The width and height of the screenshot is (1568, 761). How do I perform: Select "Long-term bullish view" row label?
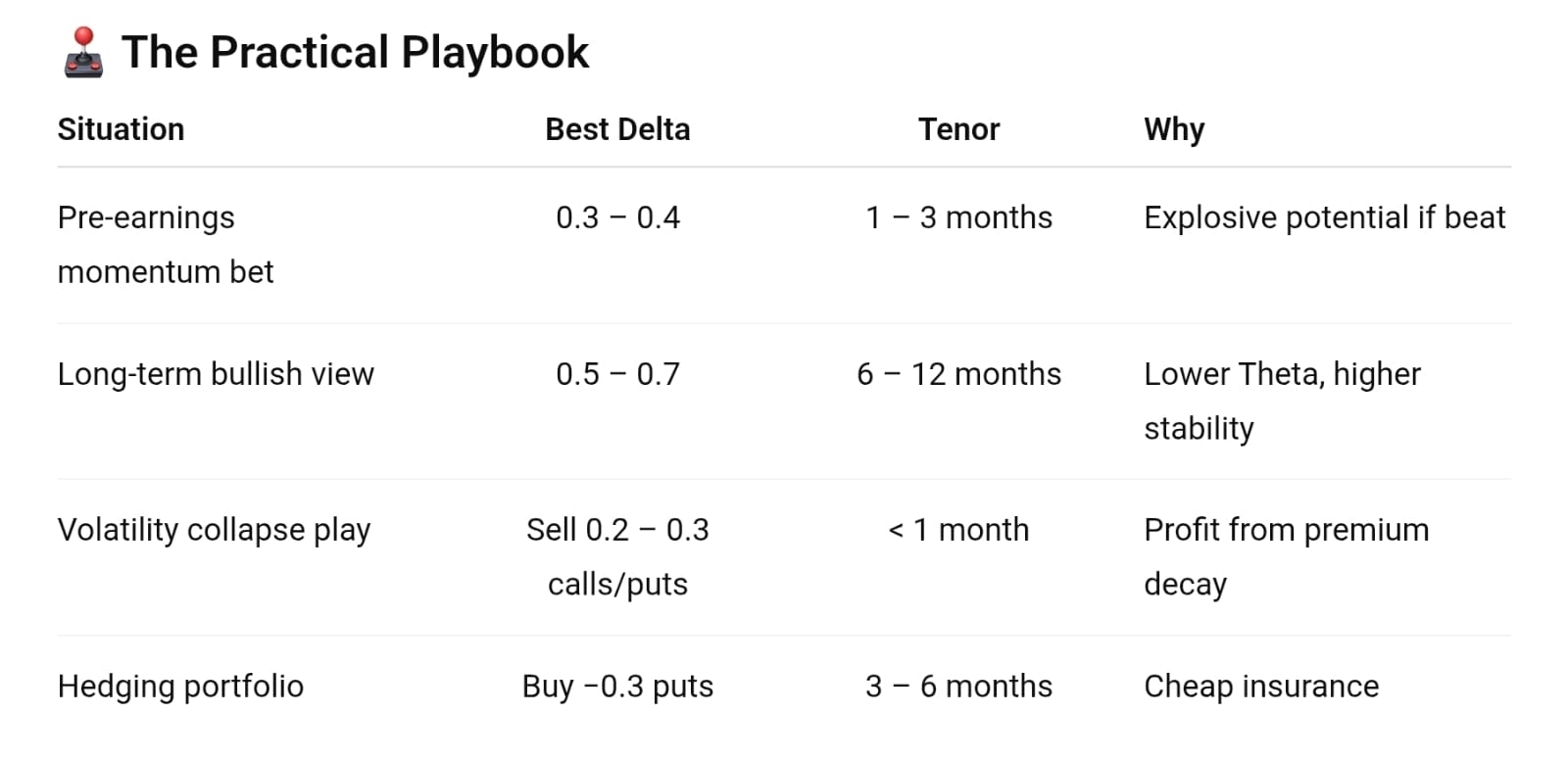[216, 374]
